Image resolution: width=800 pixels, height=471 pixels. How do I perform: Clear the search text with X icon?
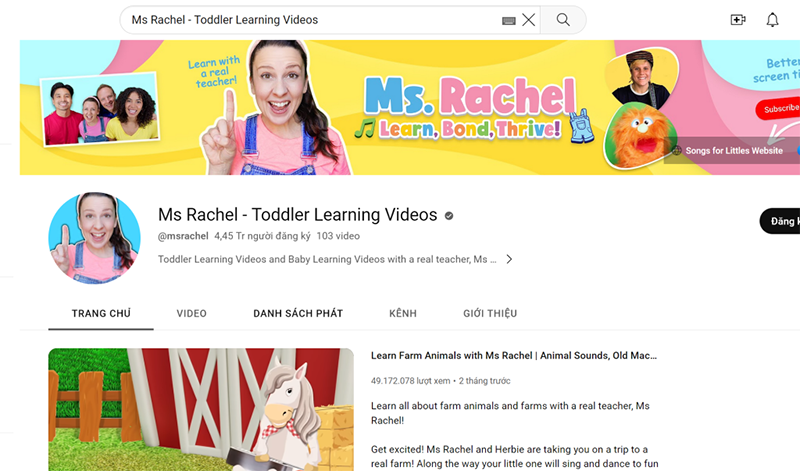[x=528, y=20]
